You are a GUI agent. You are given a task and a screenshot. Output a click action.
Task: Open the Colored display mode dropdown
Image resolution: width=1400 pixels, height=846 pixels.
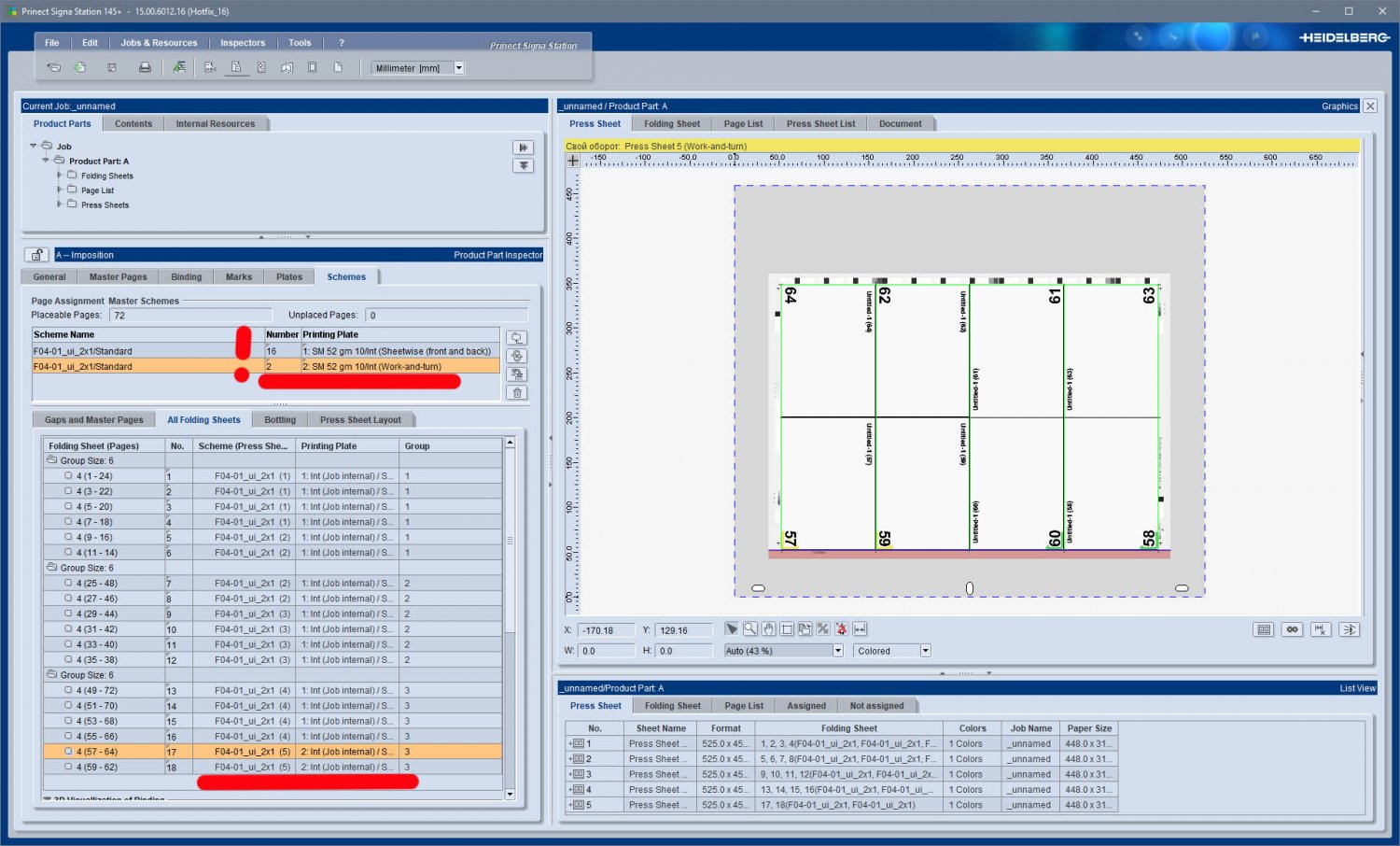click(x=925, y=651)
